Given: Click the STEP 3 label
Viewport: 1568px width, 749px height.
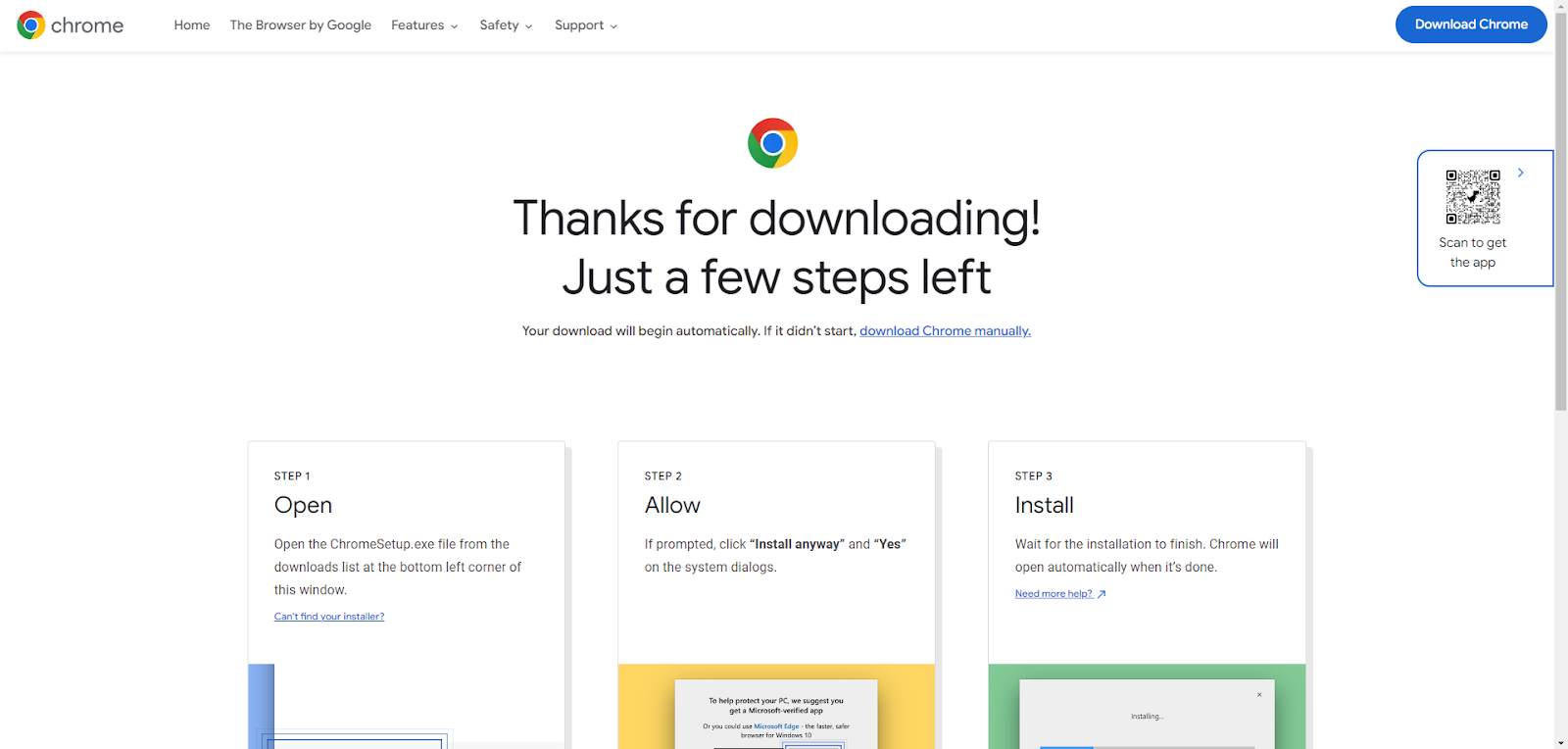Looking at the screenshot, I should click(1034, 476).
